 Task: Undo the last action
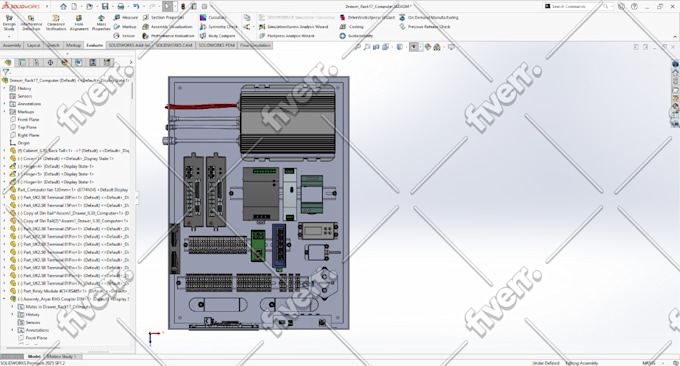pos(136,7)
